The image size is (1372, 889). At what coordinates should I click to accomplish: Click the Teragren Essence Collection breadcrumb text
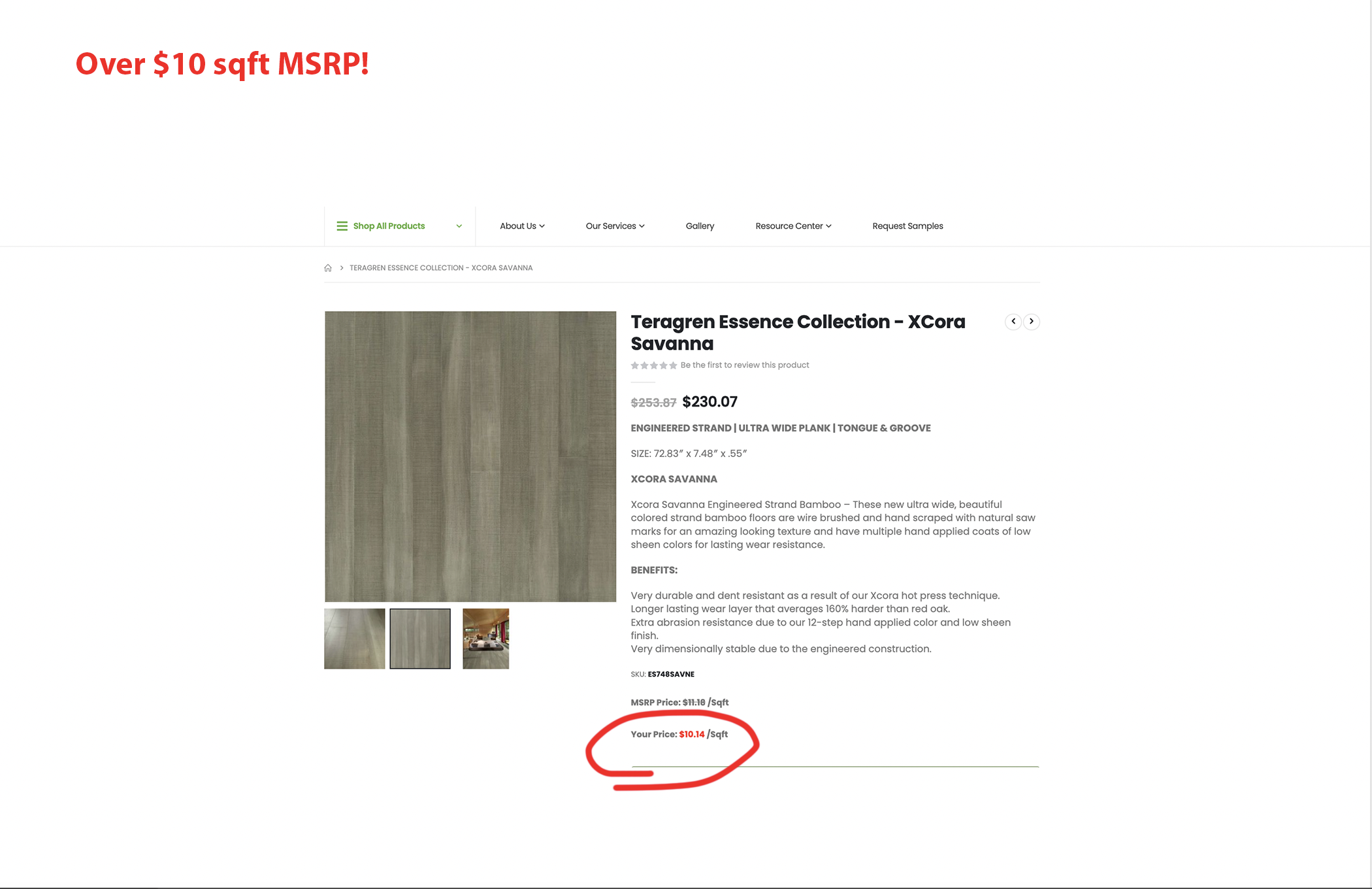pyautogui.click(x=441, y=268)
